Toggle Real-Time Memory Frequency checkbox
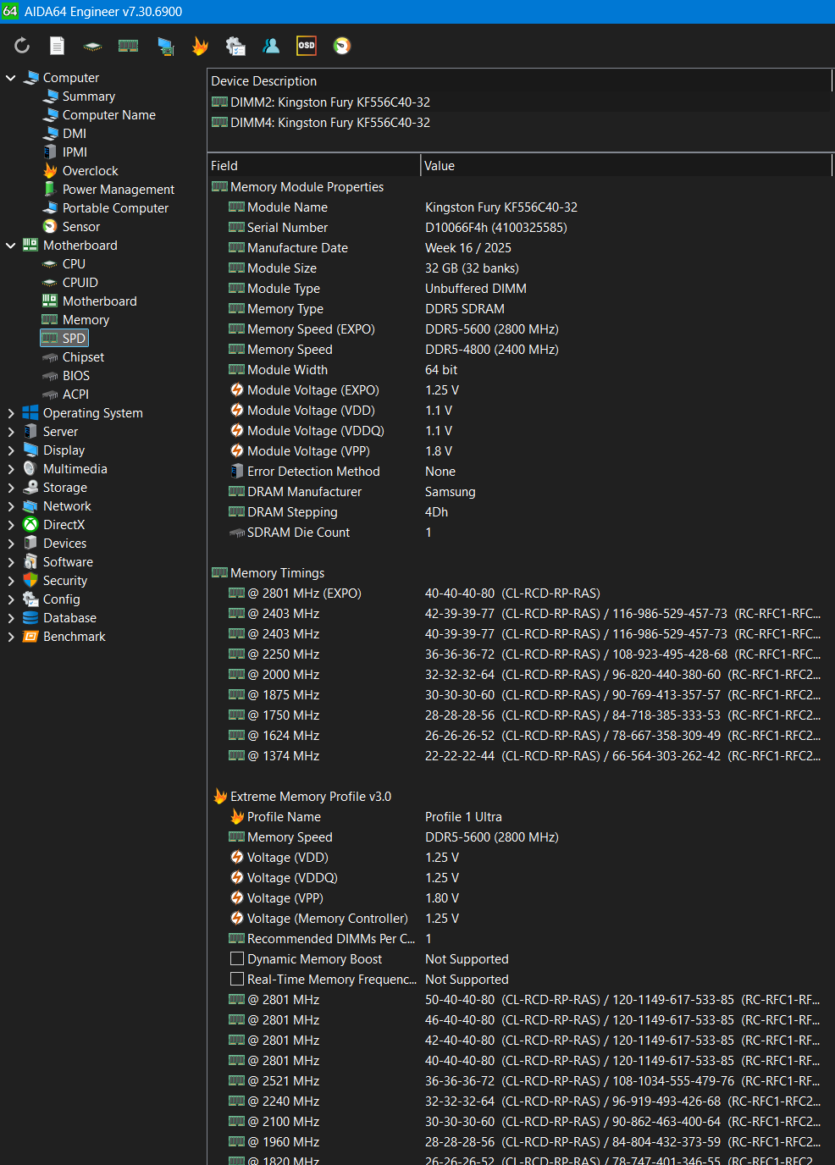 (237, 979)
